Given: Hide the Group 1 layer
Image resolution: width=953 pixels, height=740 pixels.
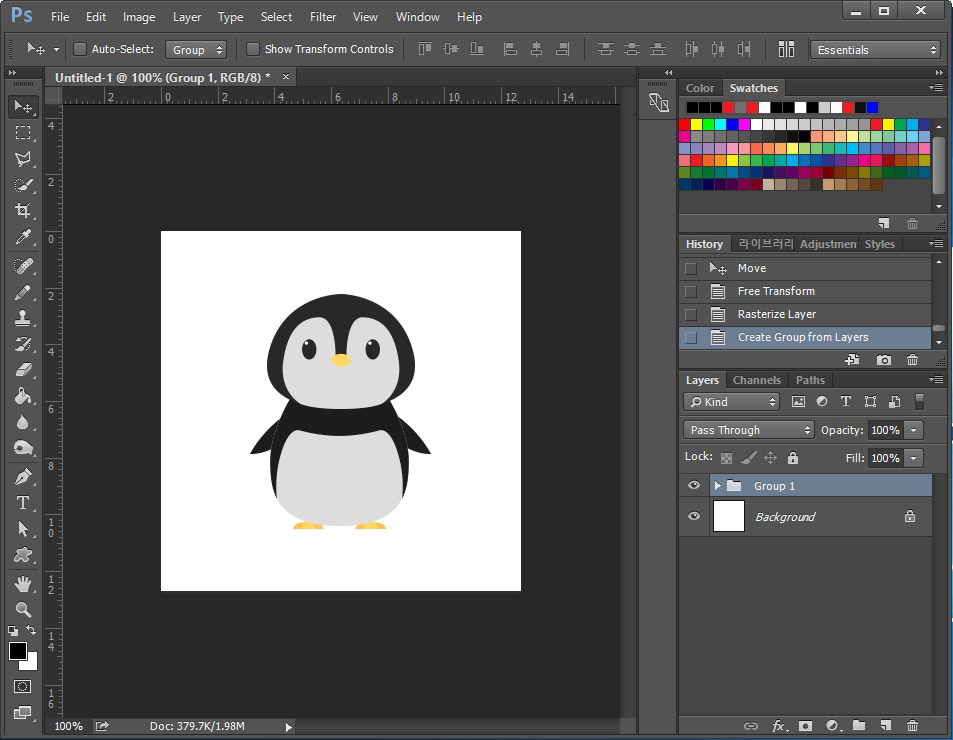Looking at the screenshot, I should (693, 485).
